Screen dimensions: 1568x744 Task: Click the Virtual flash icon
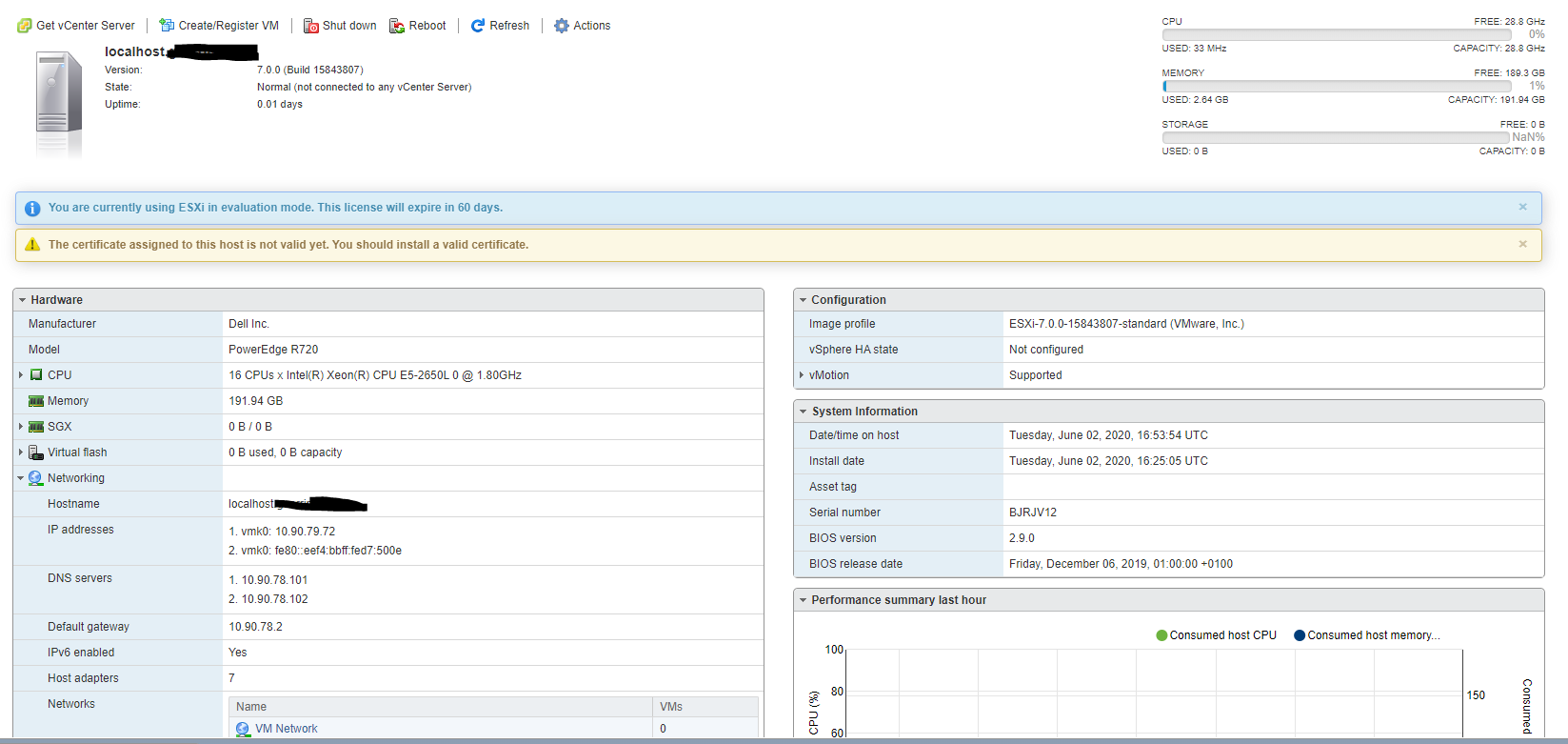pyautogui.click(x=36, y=452)
